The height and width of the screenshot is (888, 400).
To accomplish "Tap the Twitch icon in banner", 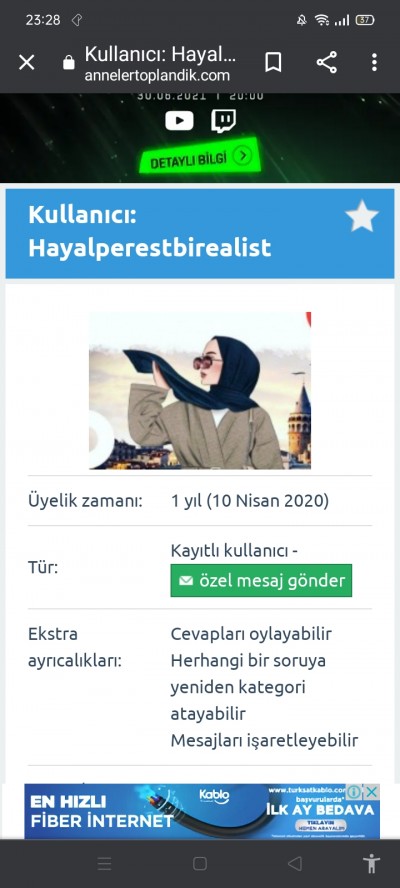I will (x=223, y=121).
